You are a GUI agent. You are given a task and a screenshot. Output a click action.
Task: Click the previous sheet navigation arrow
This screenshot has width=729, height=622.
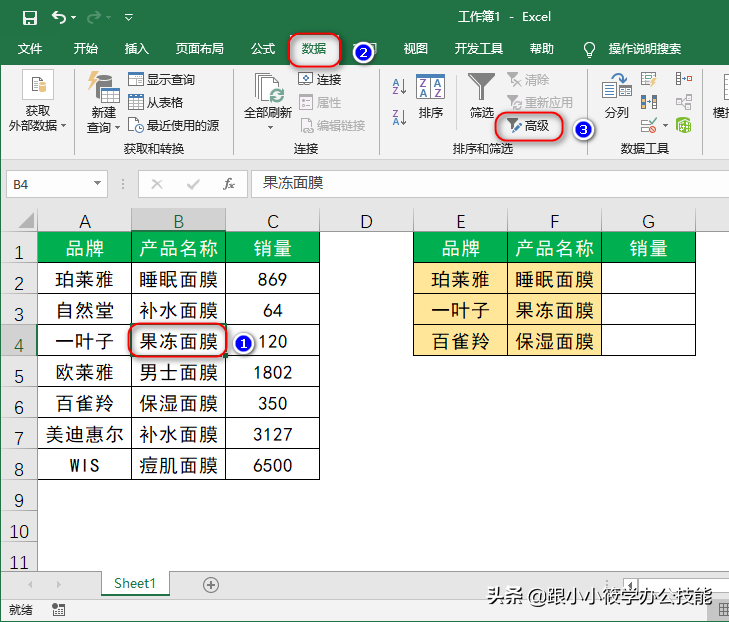point(30,584)
